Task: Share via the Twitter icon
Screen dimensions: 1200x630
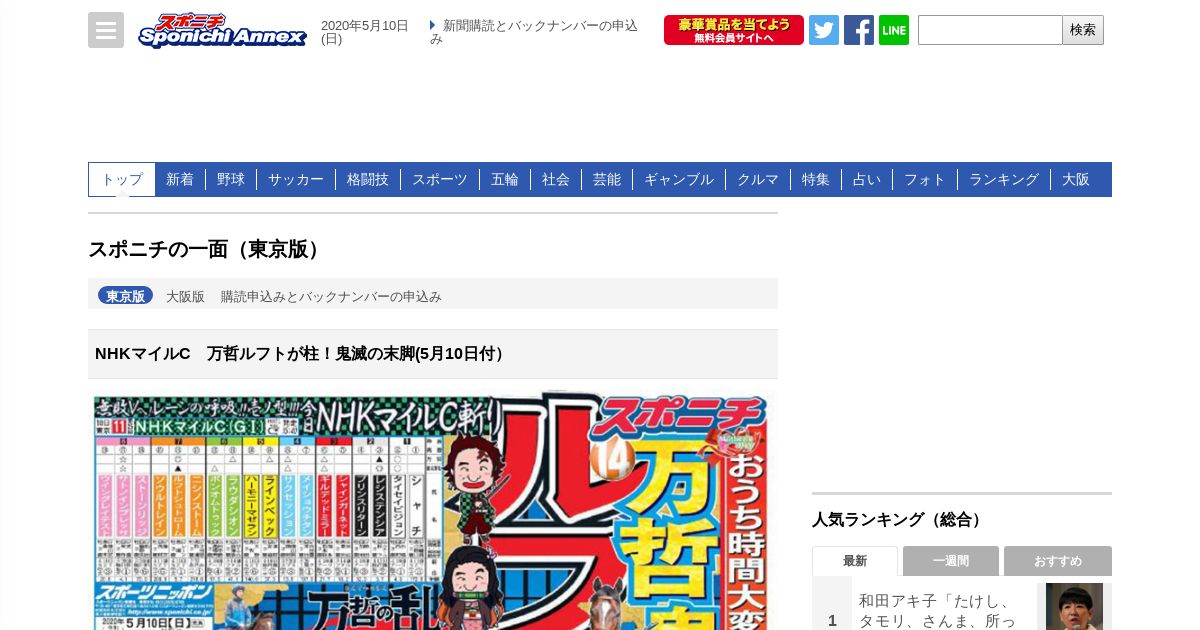Action: click(x=824, y=30)
